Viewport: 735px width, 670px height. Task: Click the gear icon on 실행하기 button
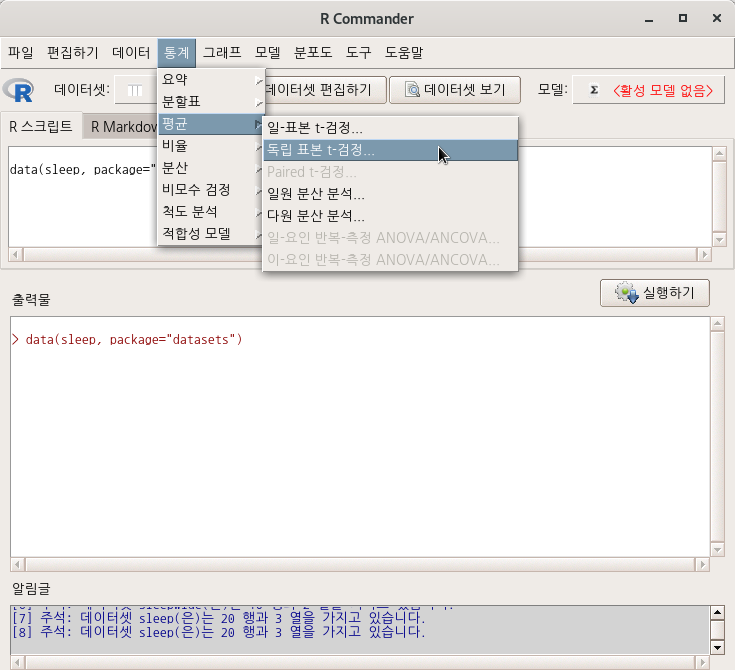click(627, 293)
